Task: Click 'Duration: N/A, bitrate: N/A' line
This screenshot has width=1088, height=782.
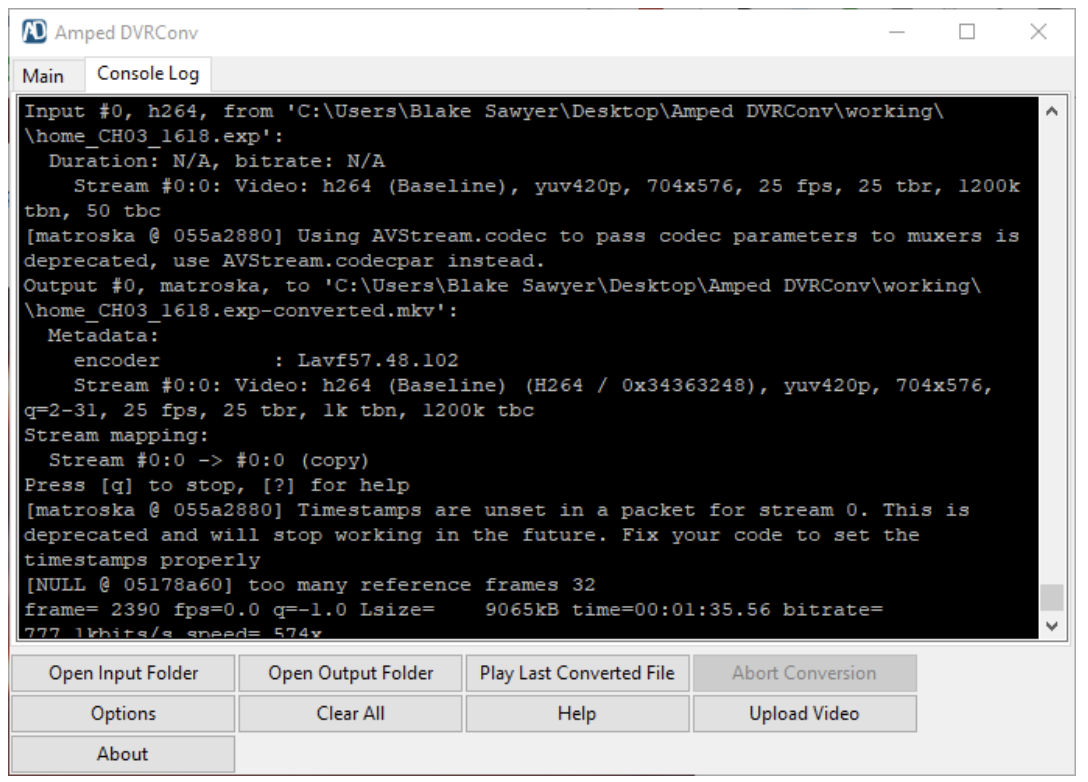Action: pos(216,161)
